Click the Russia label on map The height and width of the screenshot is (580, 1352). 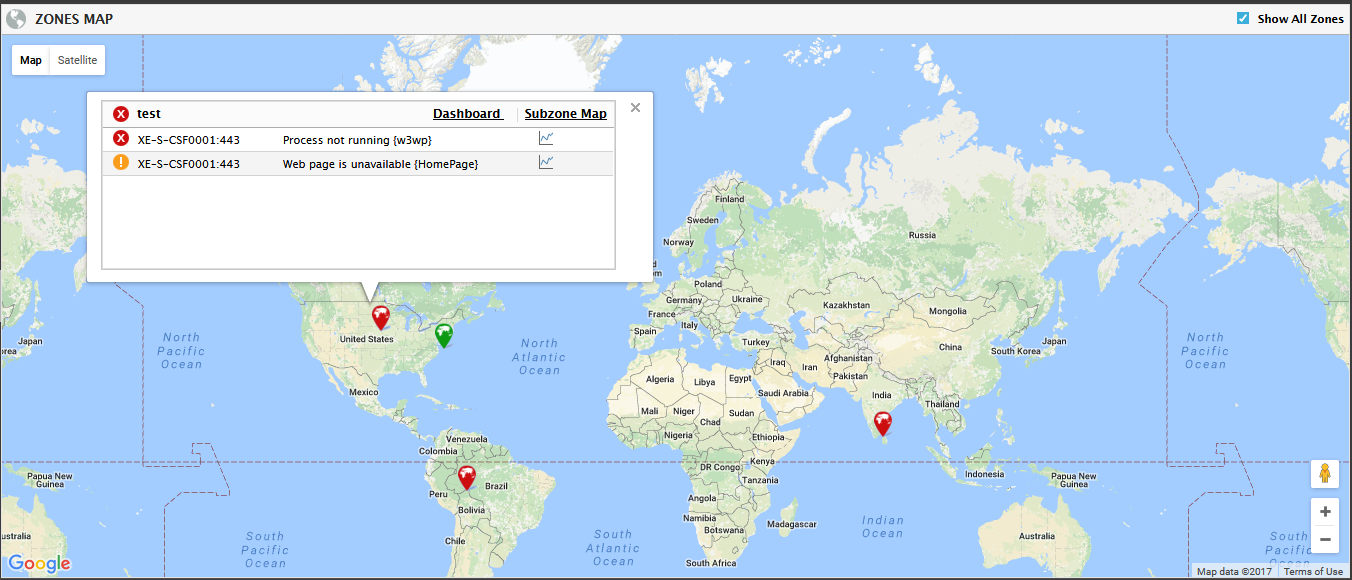(922, 235)
